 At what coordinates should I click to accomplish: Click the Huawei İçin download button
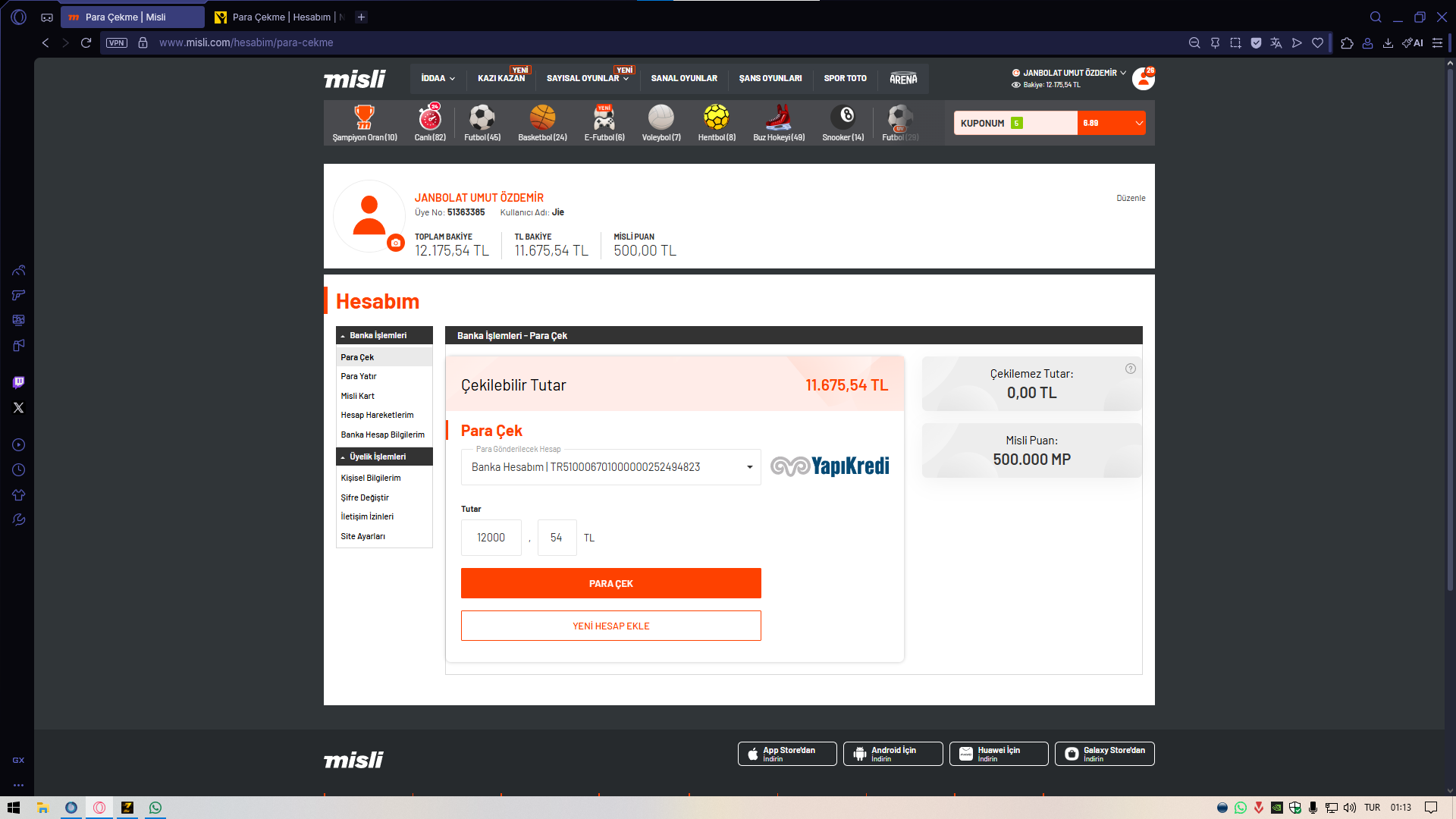(x=999, y=754)
